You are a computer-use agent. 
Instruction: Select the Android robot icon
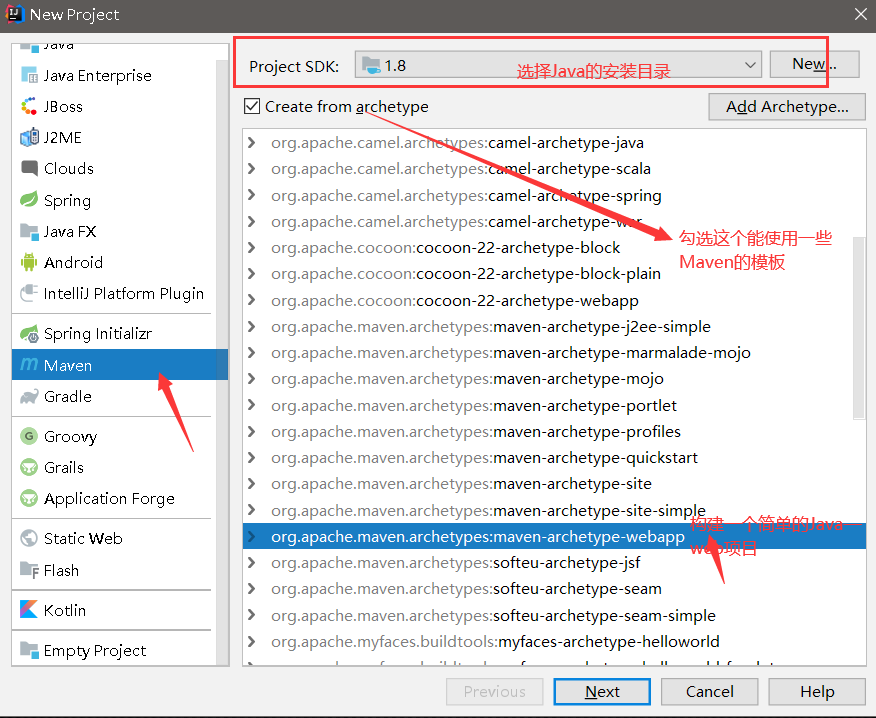pos(29,262)
